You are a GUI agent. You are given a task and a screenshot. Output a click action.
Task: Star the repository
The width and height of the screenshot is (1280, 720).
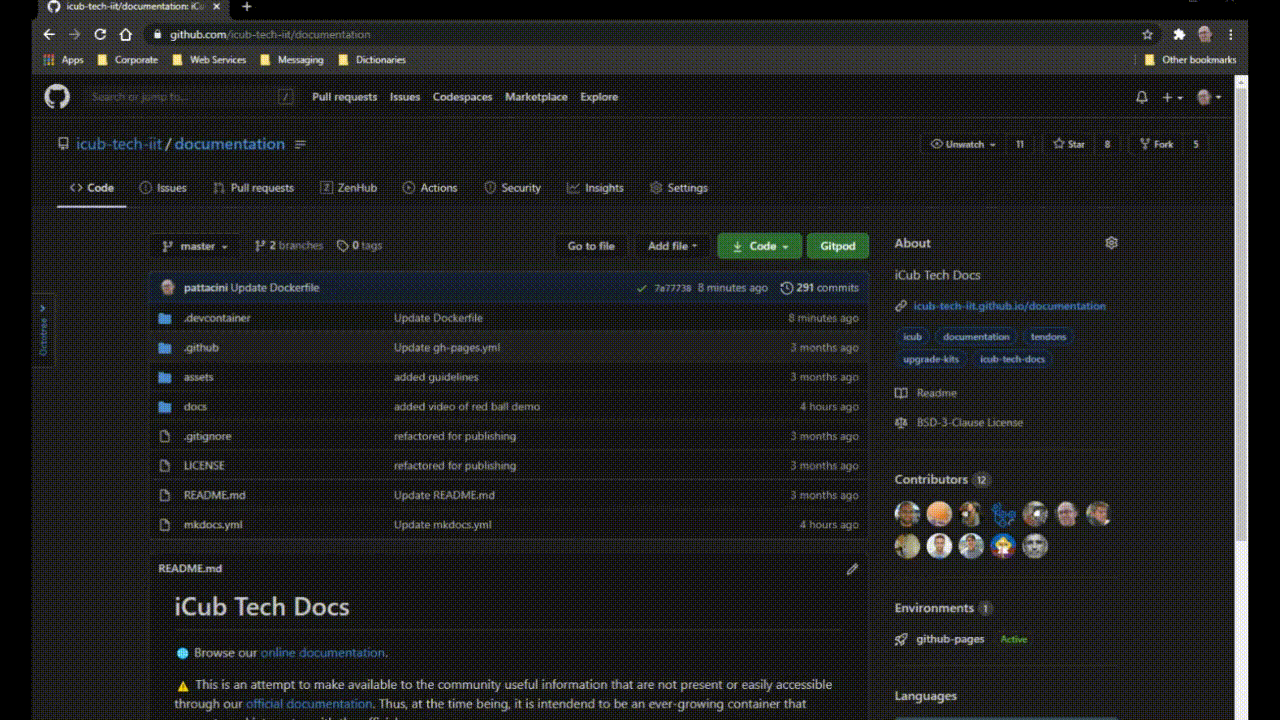(1069, 144)
